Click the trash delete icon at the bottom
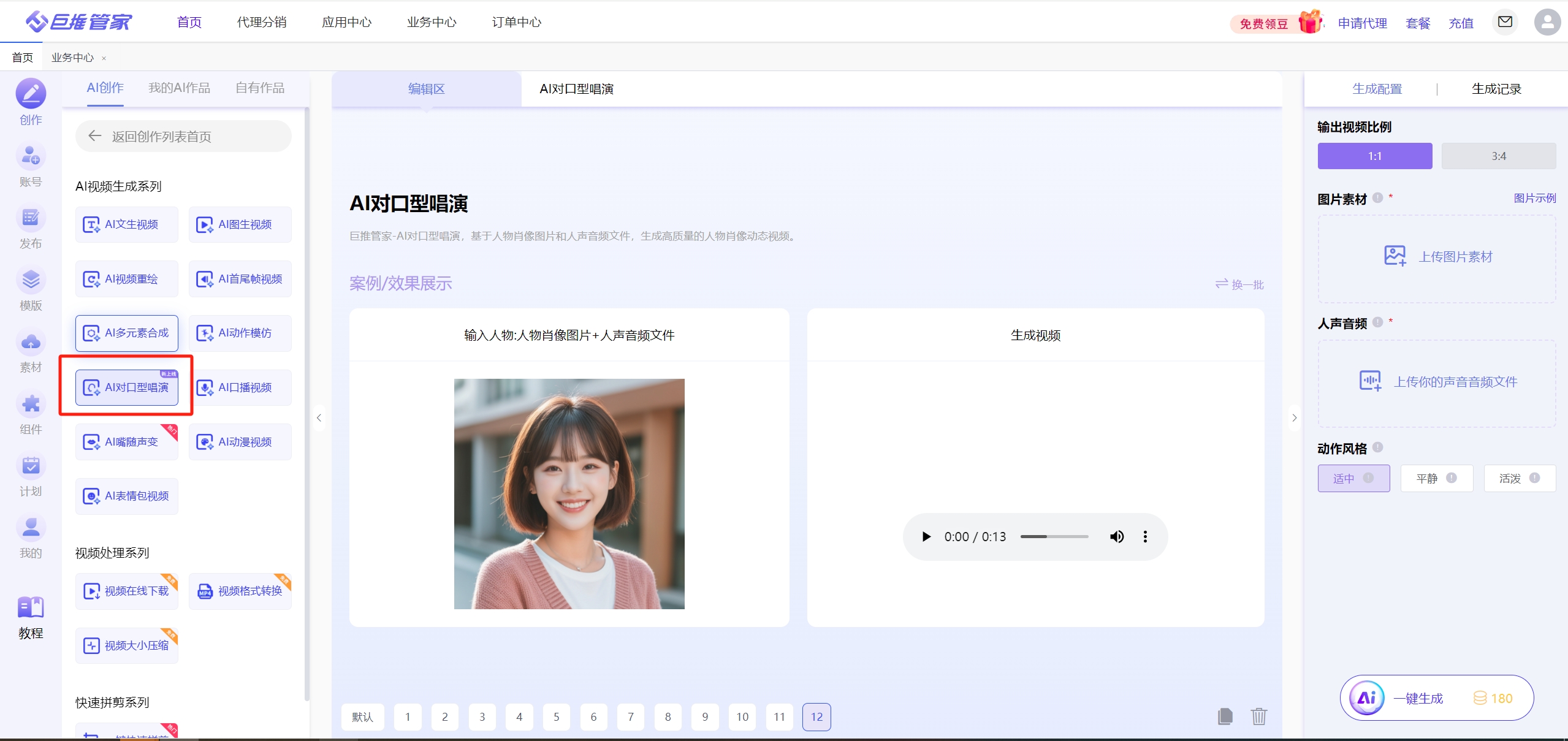Image resolution: width=1568 pixels, height=741 pixels. point(1259,716)
